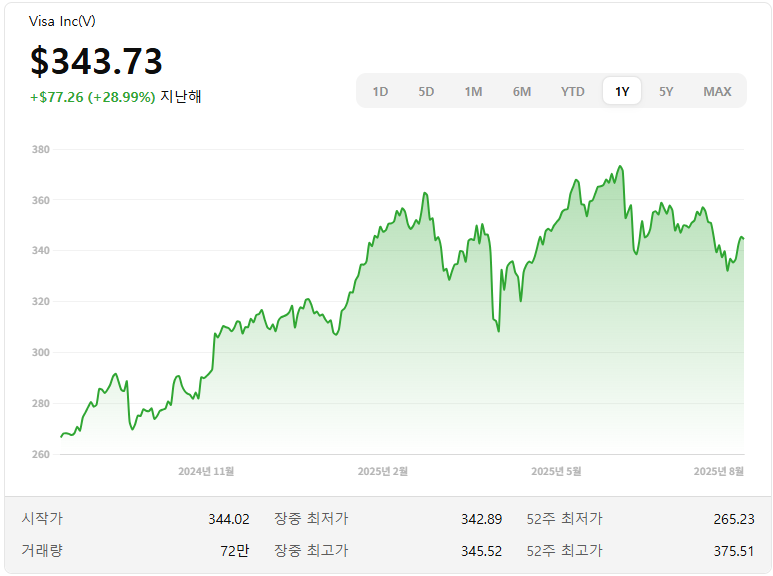
Task: Show the MAX time range
Action: pos(717,92)
